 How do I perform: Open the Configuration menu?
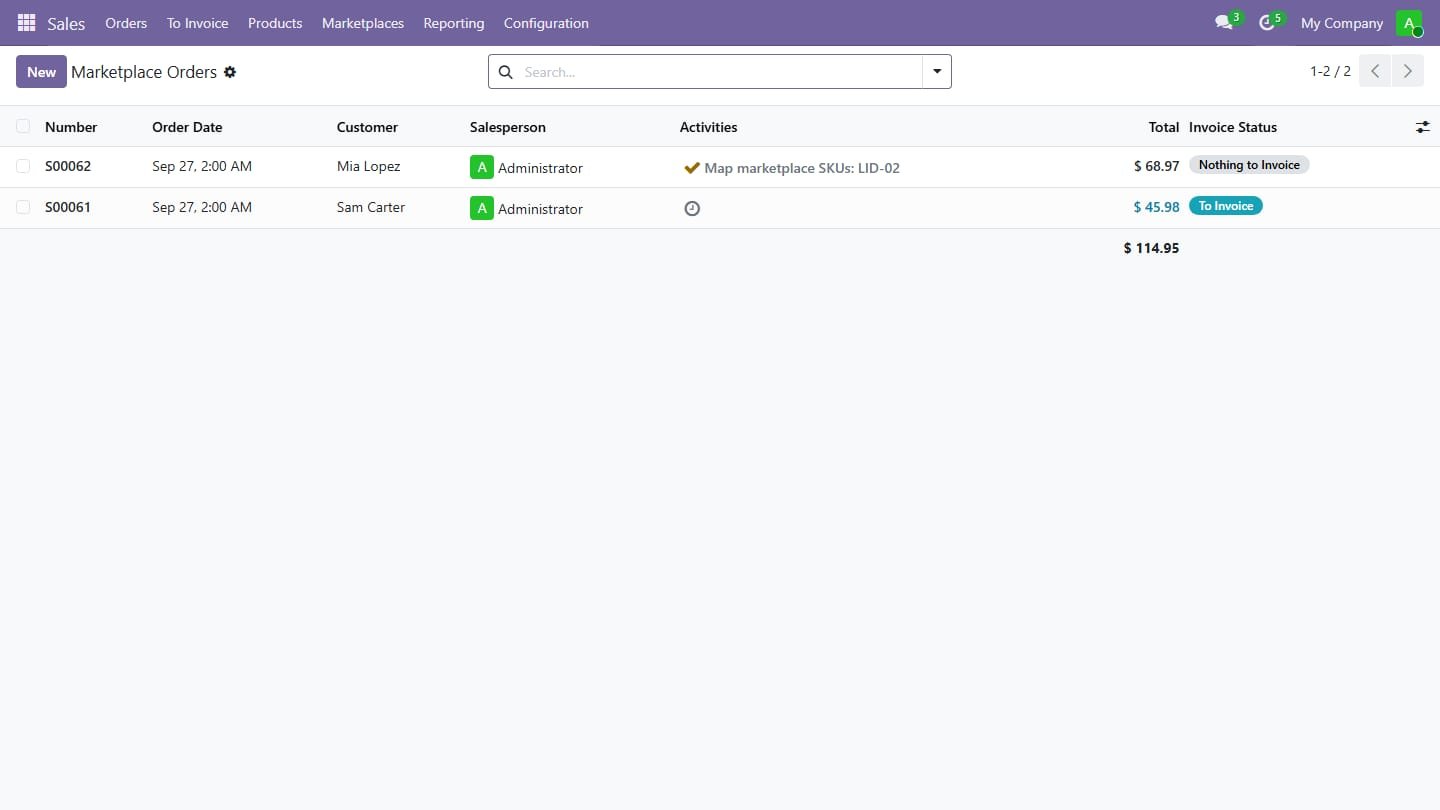click(546, 23)
